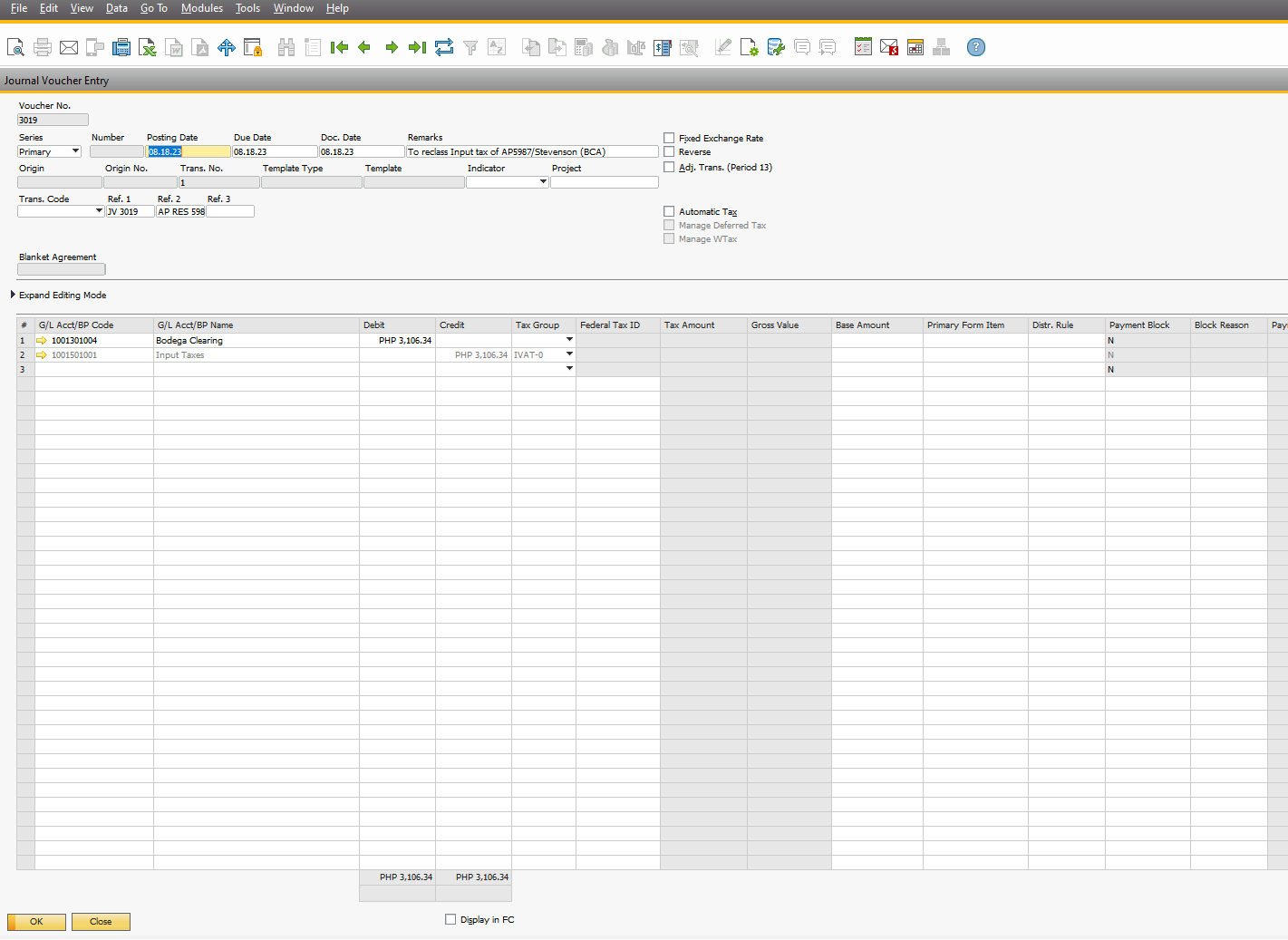This screenshot has width=1288, height=940.
Task: Click the Lock Screen toolbar icon
Action: coord(253,47)
